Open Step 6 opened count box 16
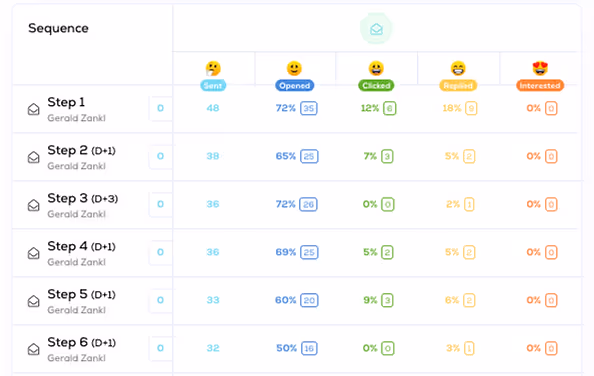Screen dimensions: 594x376 pos(309,348)
